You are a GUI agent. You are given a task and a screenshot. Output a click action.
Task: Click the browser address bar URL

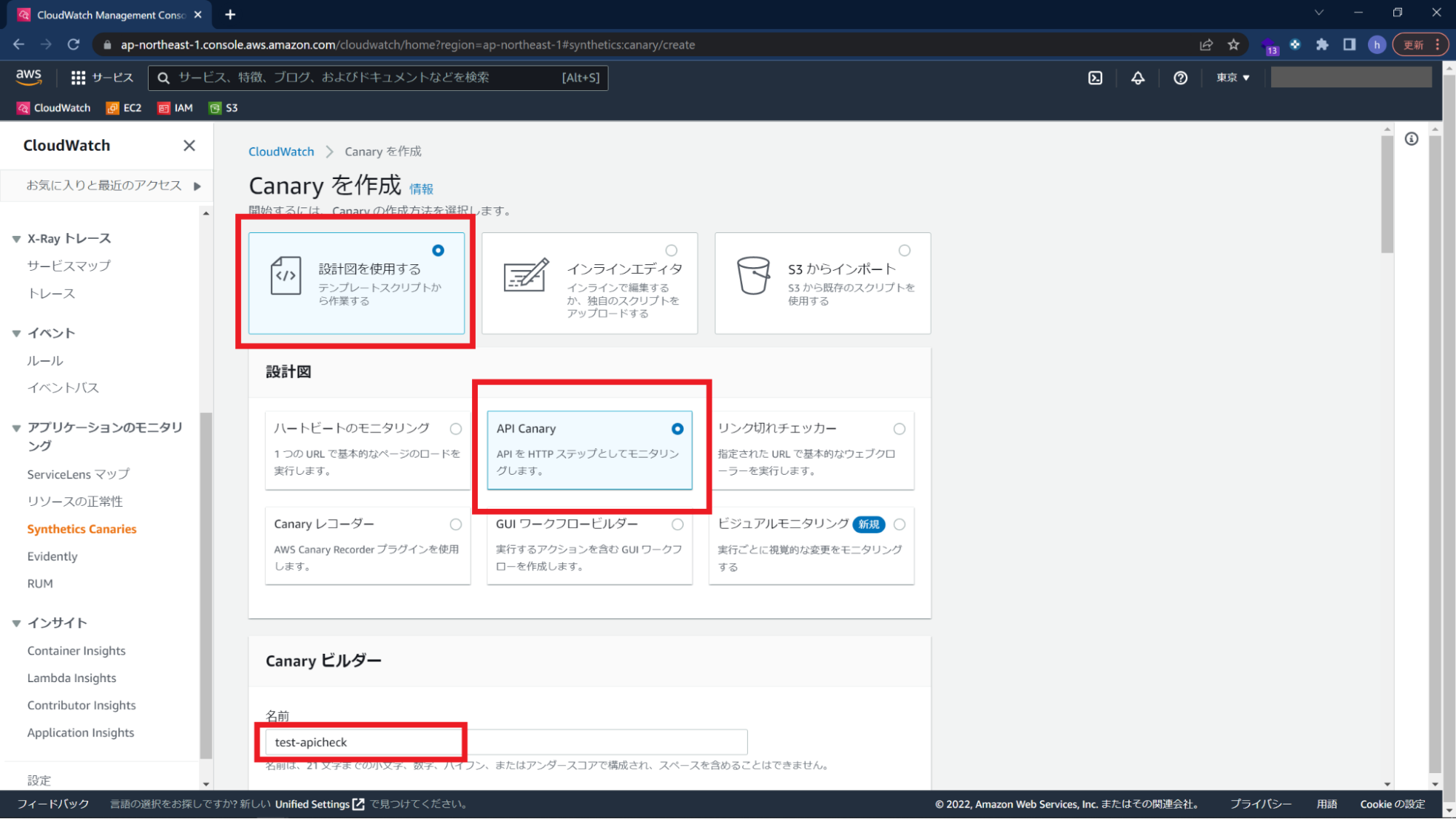(x=408, y=44)
